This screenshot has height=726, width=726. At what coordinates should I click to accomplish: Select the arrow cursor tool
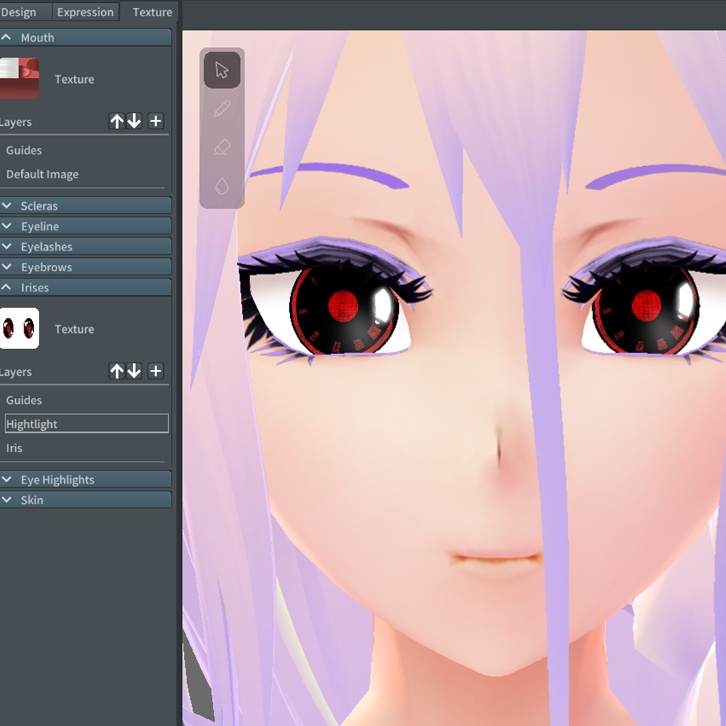[222, 70]
